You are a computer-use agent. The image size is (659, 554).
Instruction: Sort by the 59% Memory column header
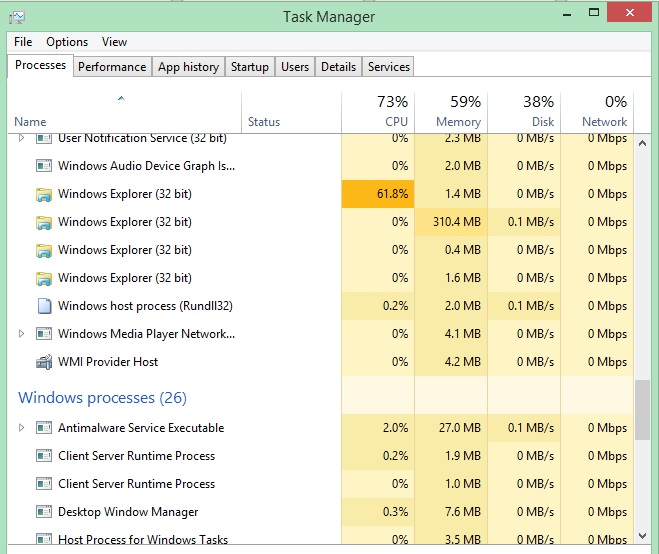point(451,113)
